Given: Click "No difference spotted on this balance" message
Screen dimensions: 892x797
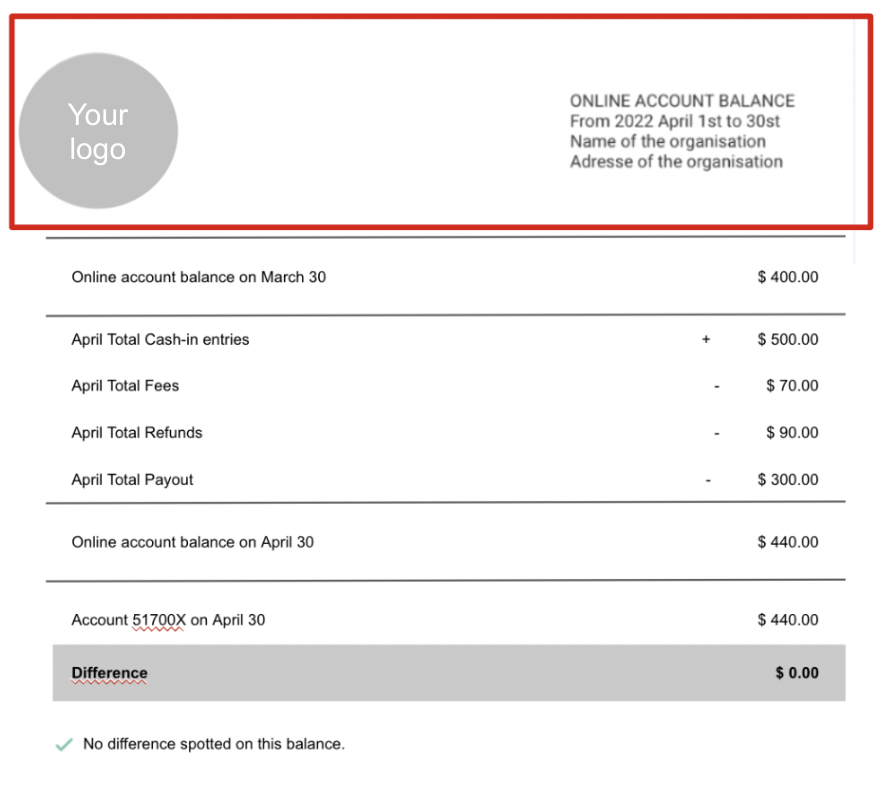Looking at the screenshot, I should [x=214, y=744].
